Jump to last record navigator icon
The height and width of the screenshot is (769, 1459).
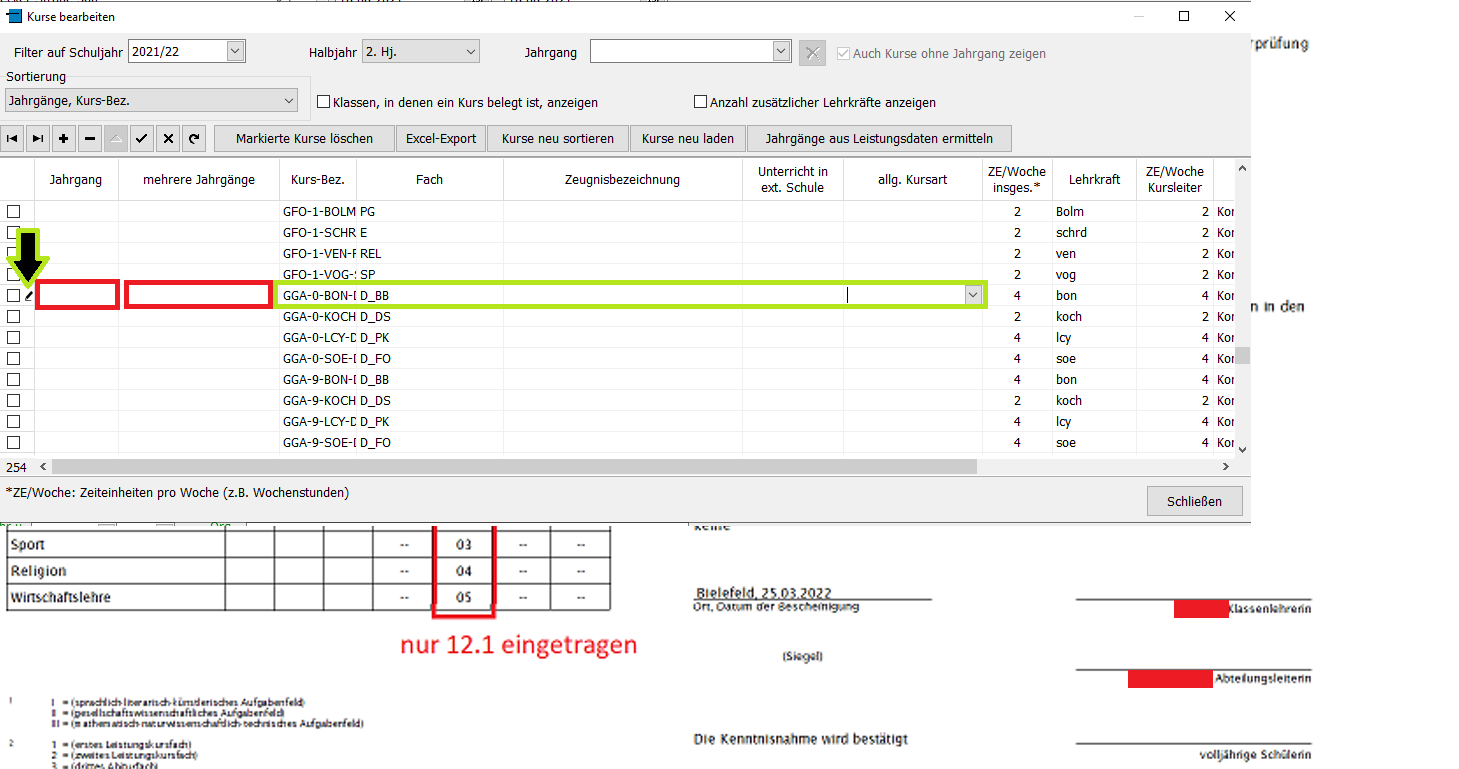click(38, 139)
